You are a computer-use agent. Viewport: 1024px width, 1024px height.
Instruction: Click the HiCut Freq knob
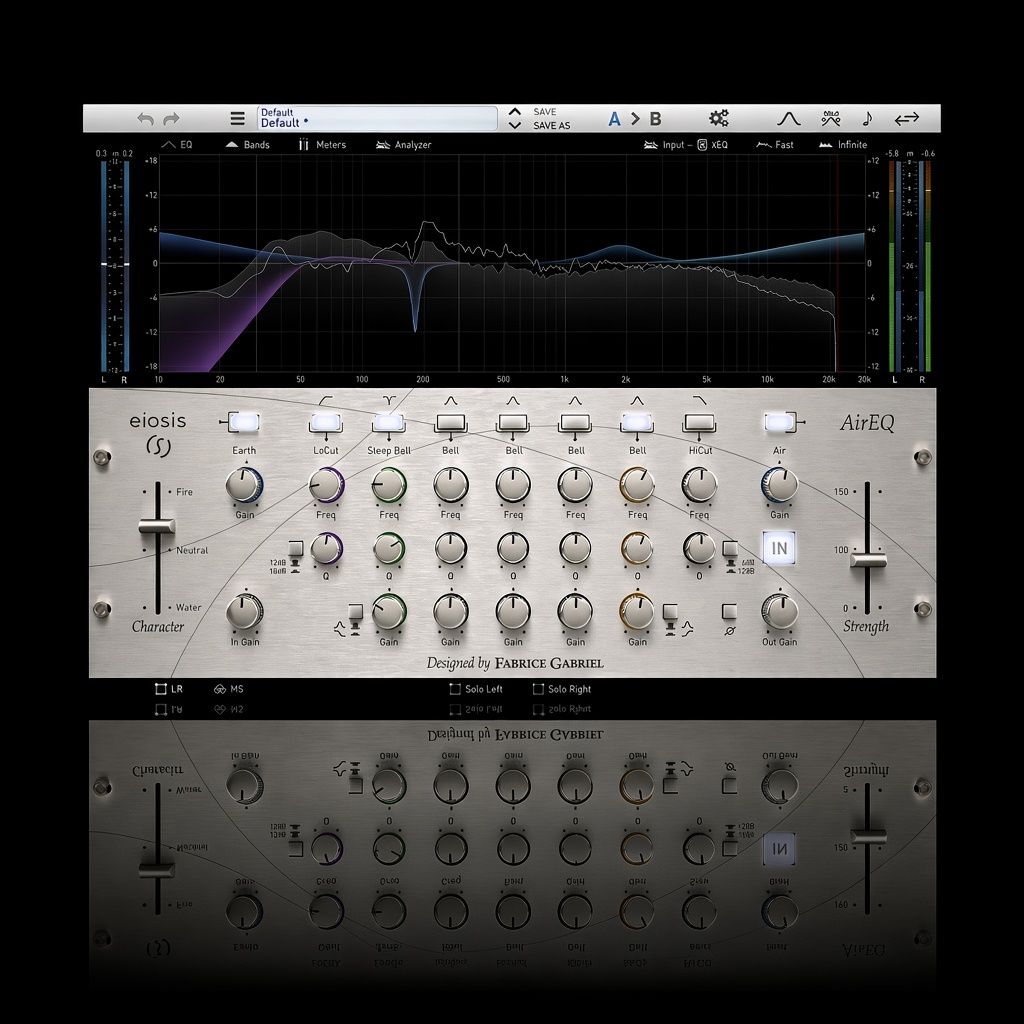699,485
